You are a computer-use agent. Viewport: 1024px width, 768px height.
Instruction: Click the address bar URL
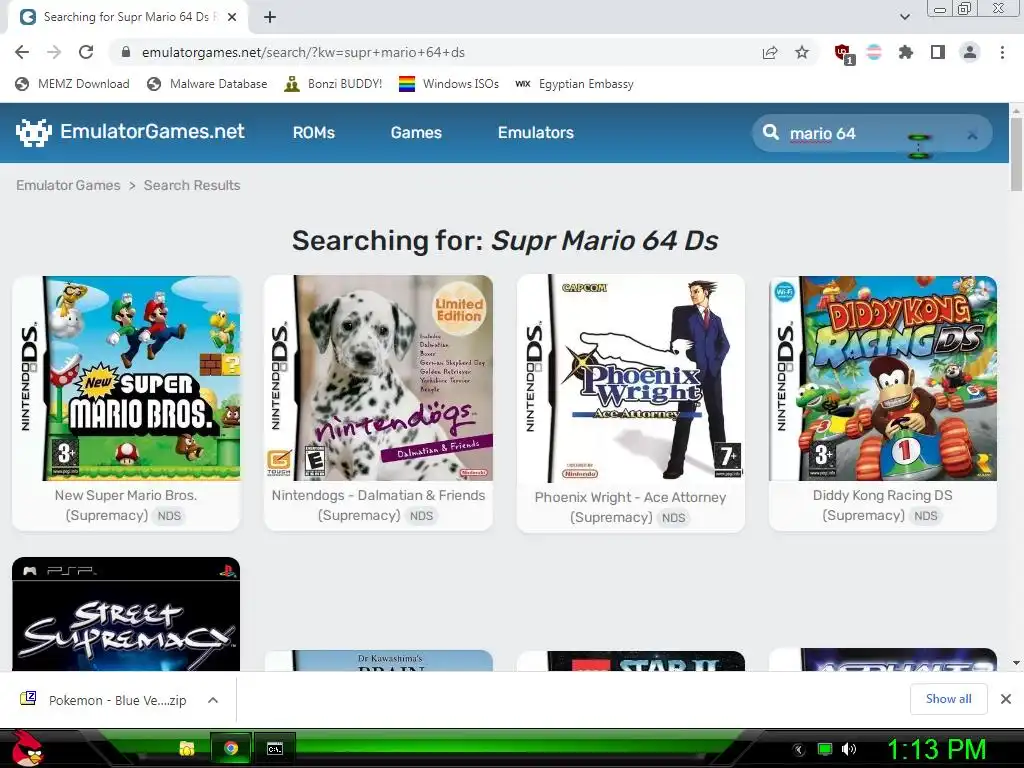point(303,52)
